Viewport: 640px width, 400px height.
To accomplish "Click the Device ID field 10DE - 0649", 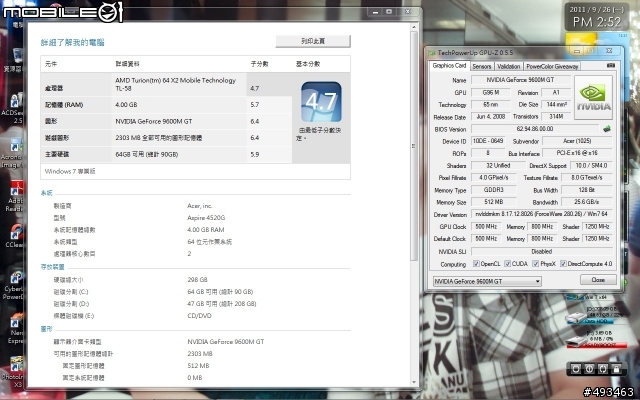I will tap(488, 141).
